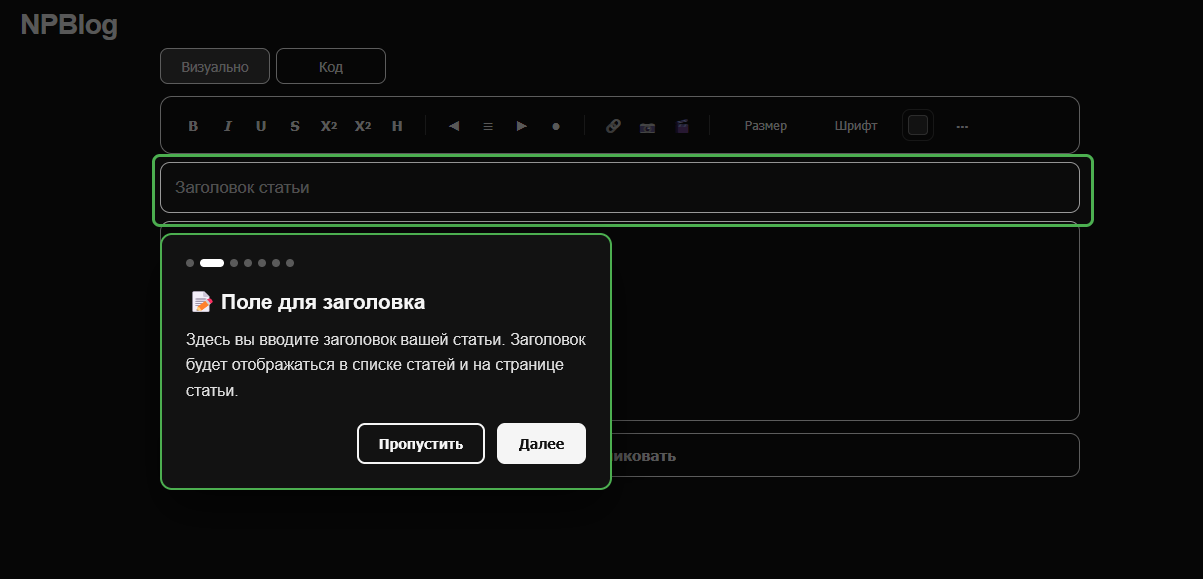Insert a video using the clapperboard icon
This screenshot has width=1203, height=579.
[682, 126]
